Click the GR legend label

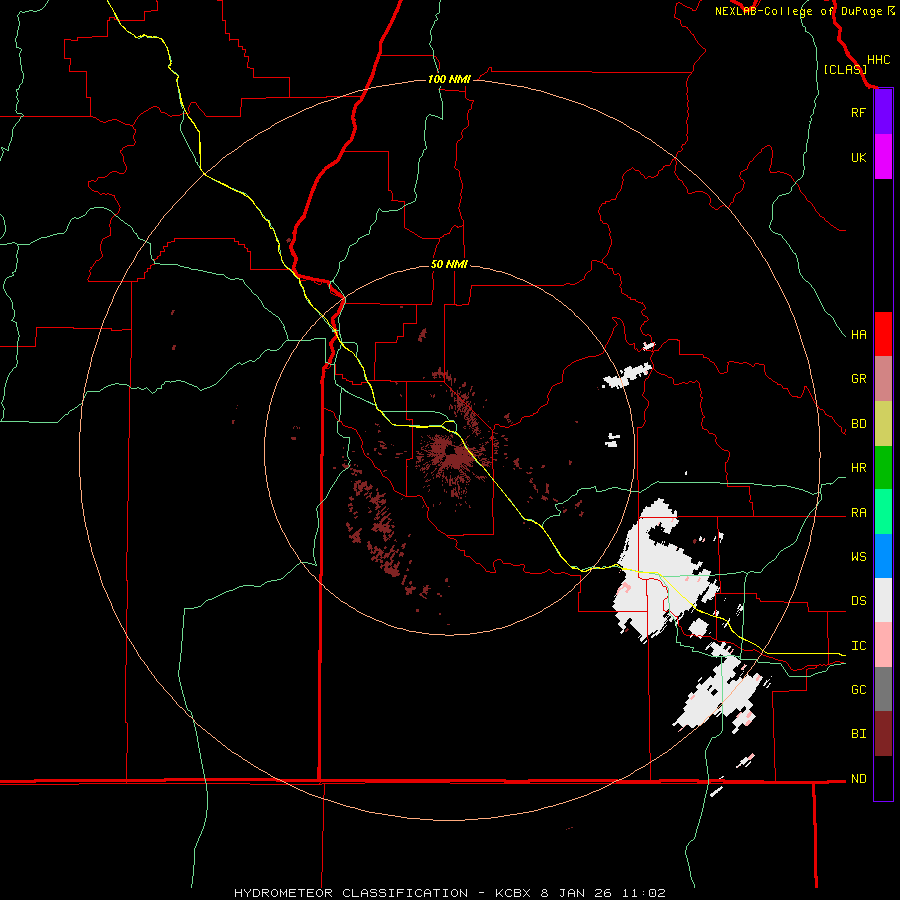(x=858, y=379)
